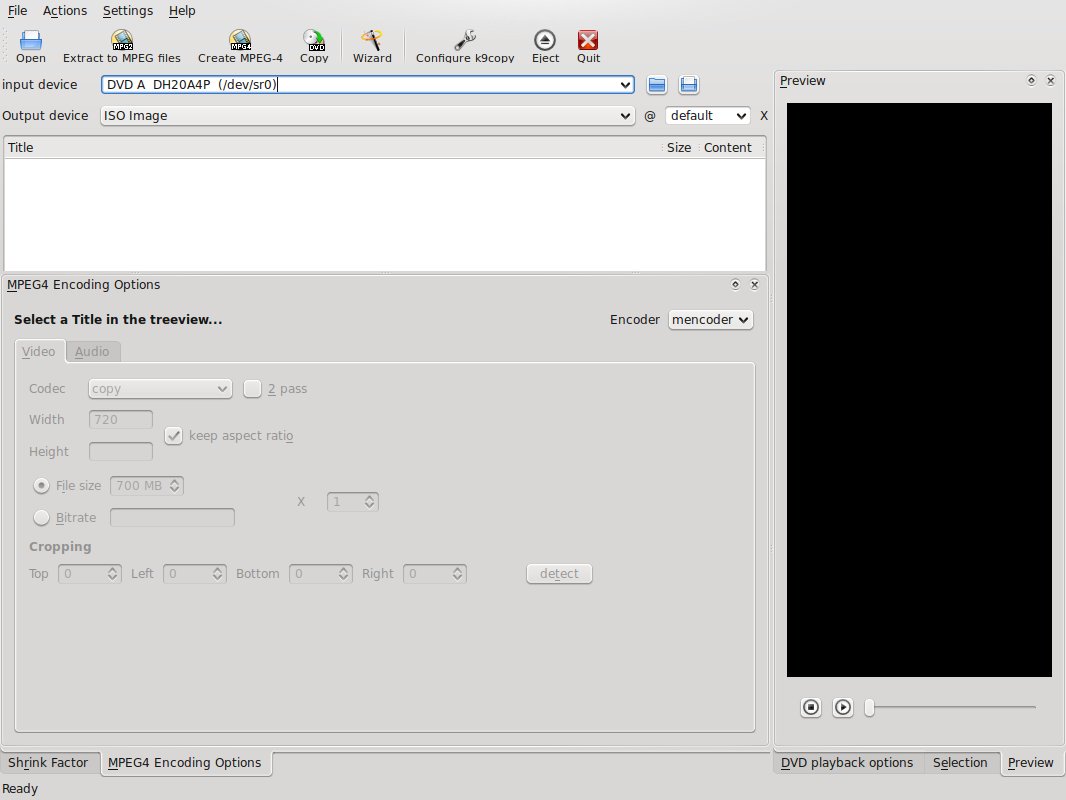
Task: Click the Bottom cropping spinner
Action: click(x=321, y=574)
